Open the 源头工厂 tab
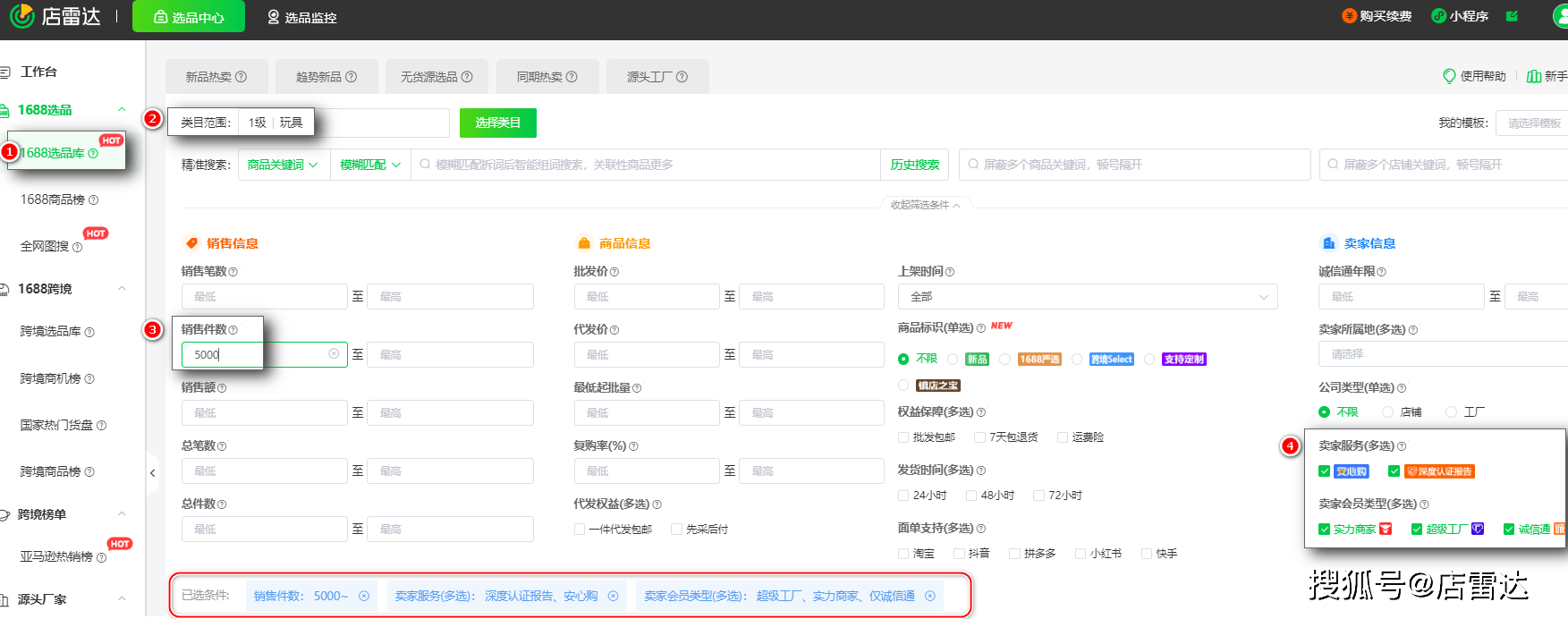 click(x=657, y=77)
